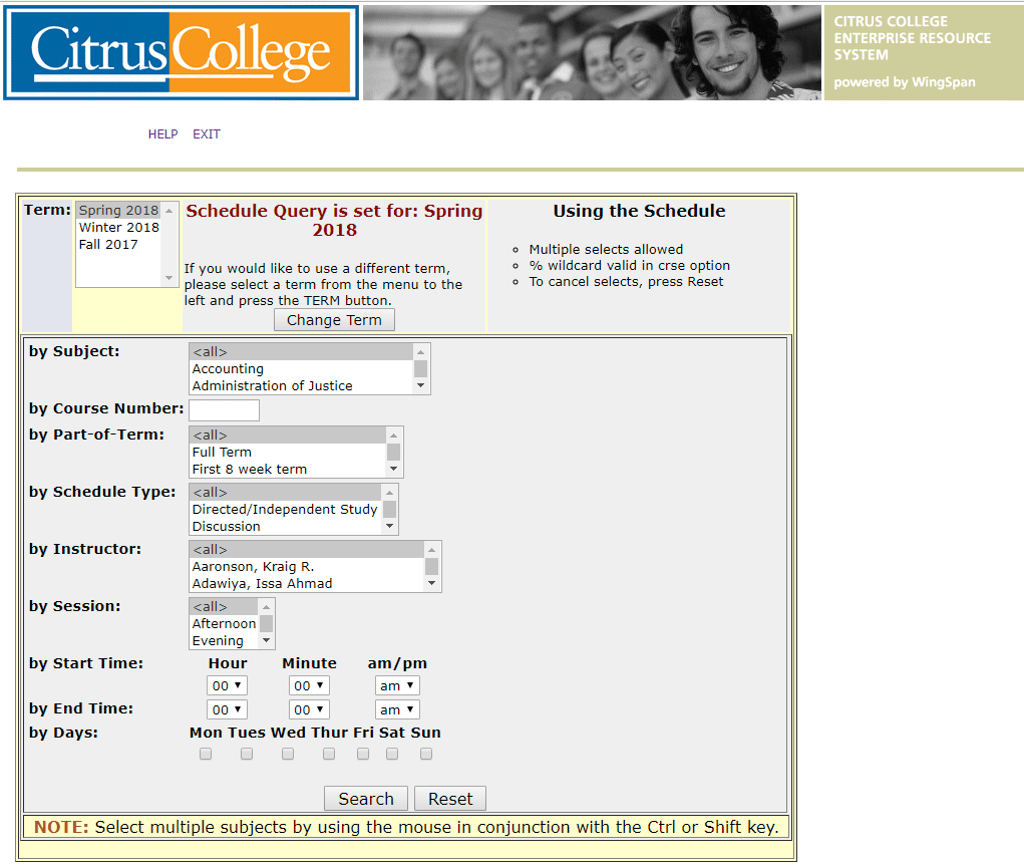This screenshot has width=1024, height=865.
Task: Enable the Fri day checkbox
Action: [x=362, y=753]
